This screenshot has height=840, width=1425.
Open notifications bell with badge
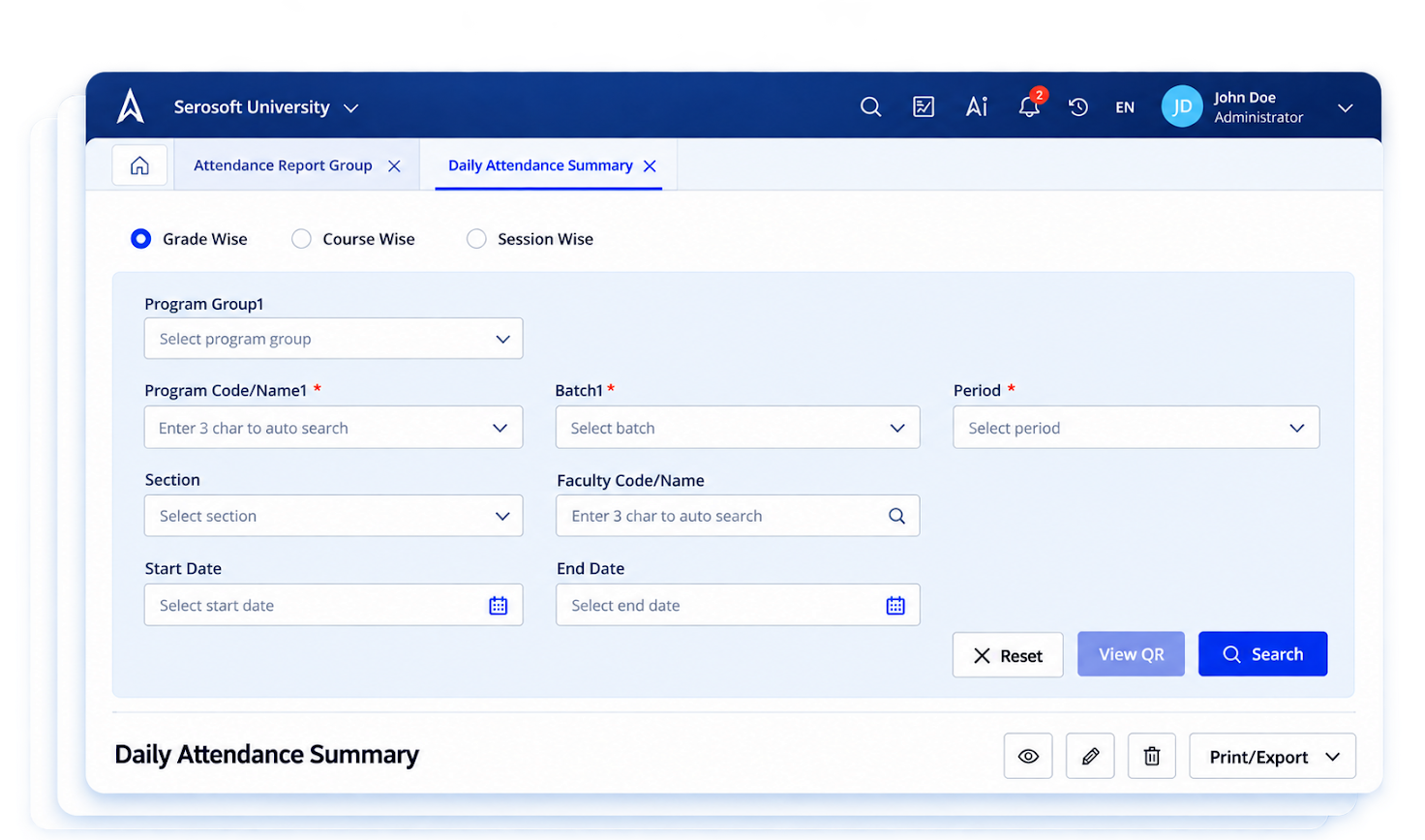click(x=1030, y=105)
